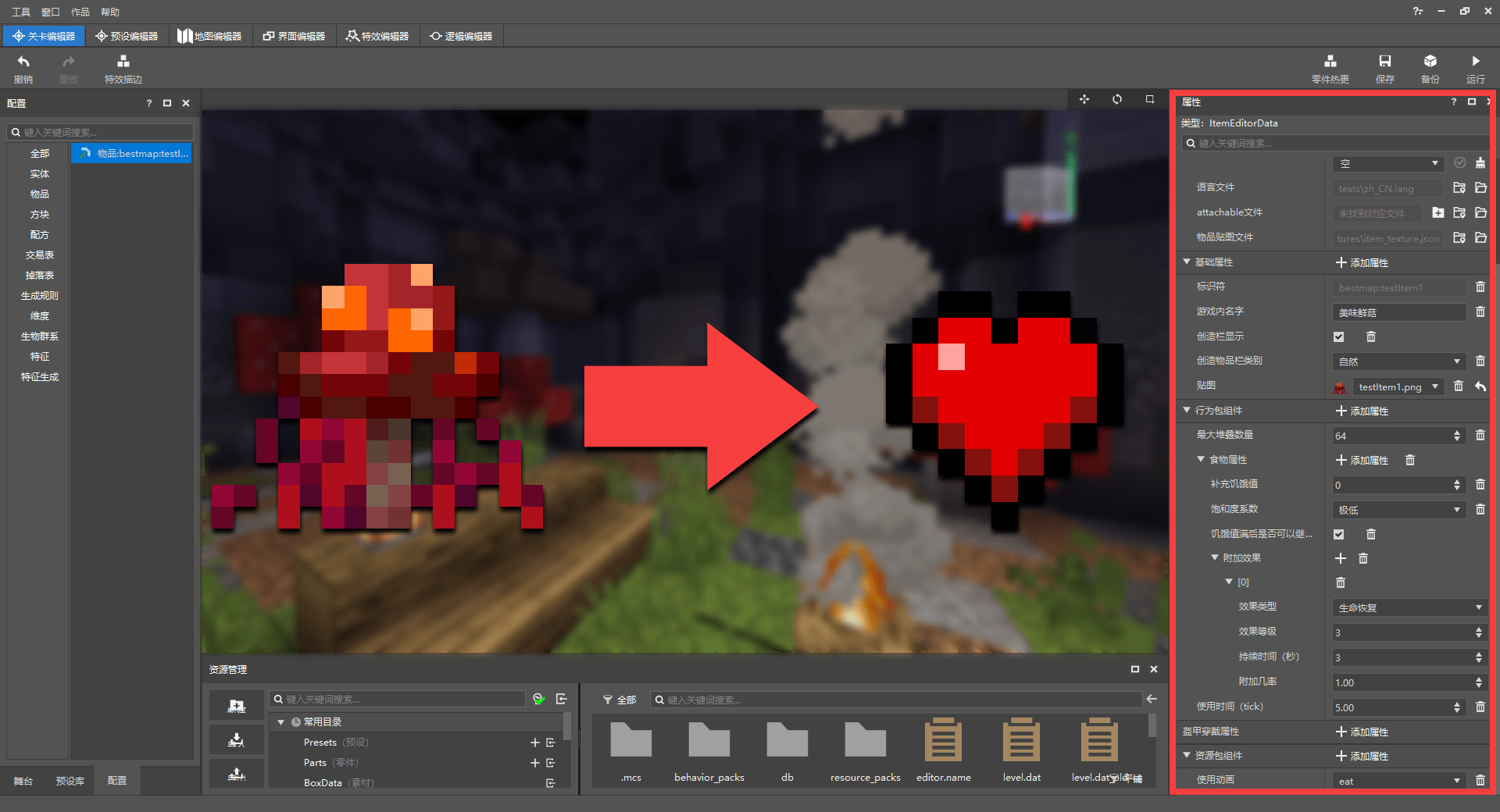Revert the 贴图 texture with undo arrow
Image resolution: width=1500 pixels, height=812 pixels.
1480,386
